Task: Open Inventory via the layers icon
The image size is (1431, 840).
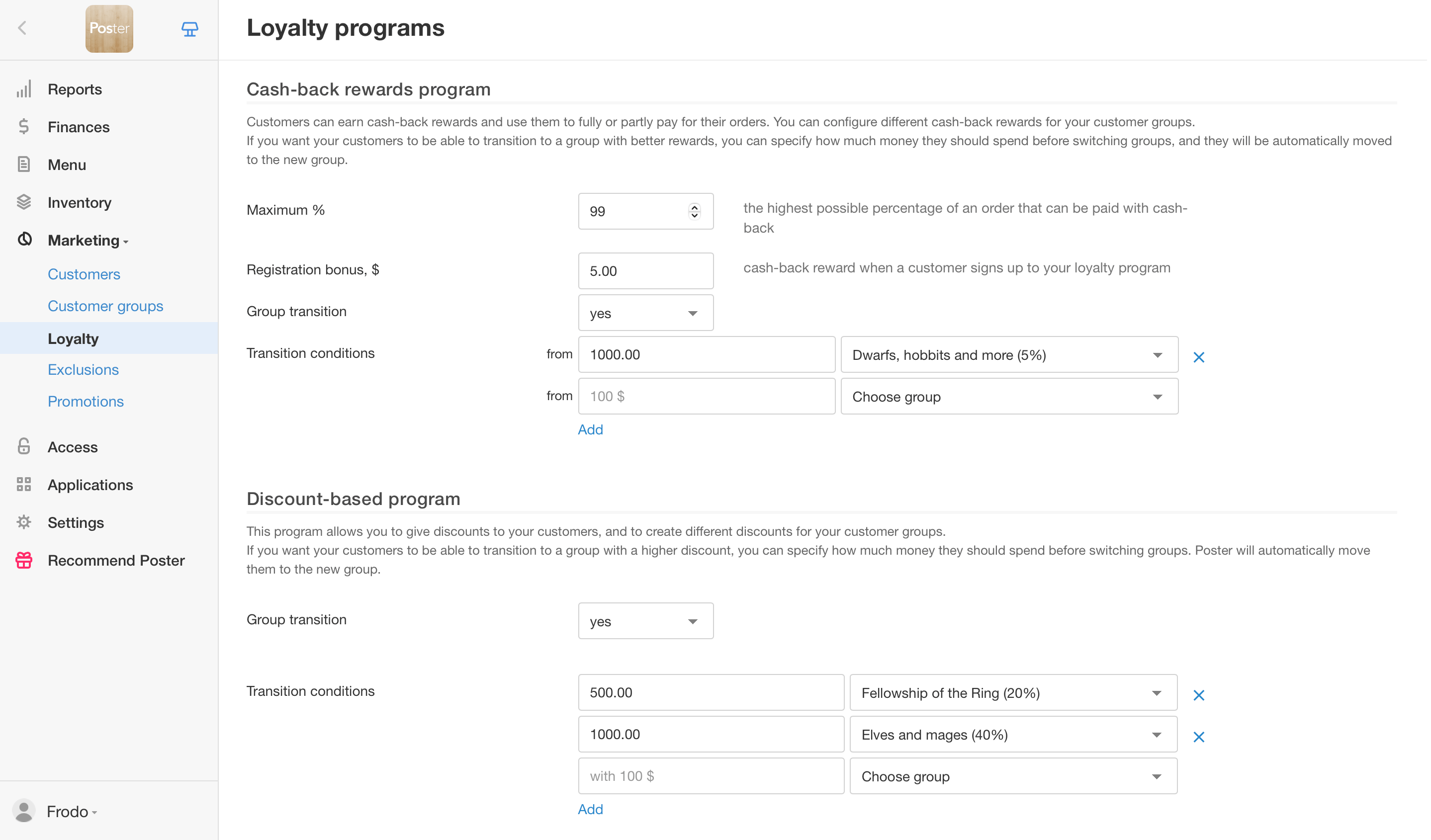Action: point(24,202)
